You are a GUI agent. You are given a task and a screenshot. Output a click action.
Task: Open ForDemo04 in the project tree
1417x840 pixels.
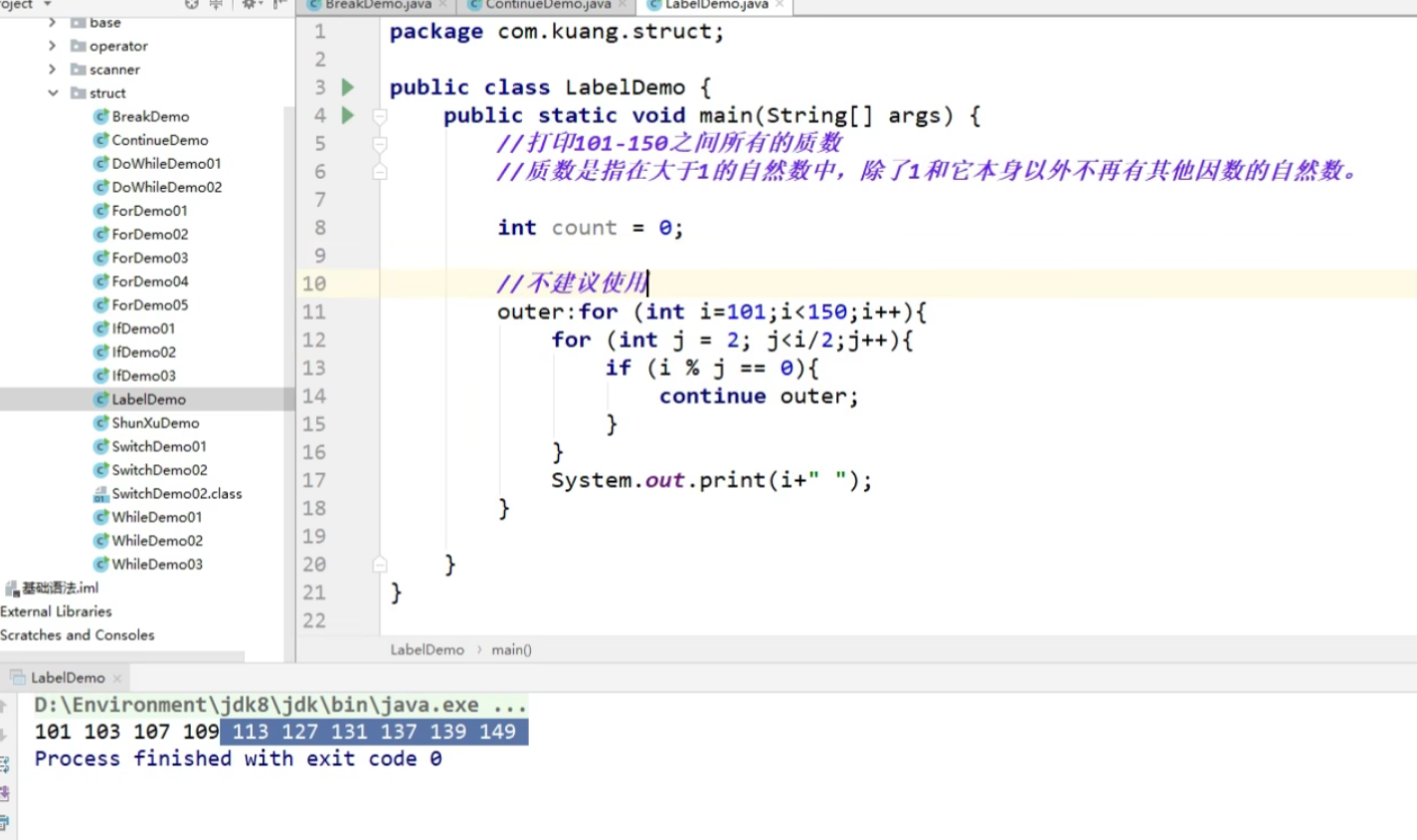(150, 281)
